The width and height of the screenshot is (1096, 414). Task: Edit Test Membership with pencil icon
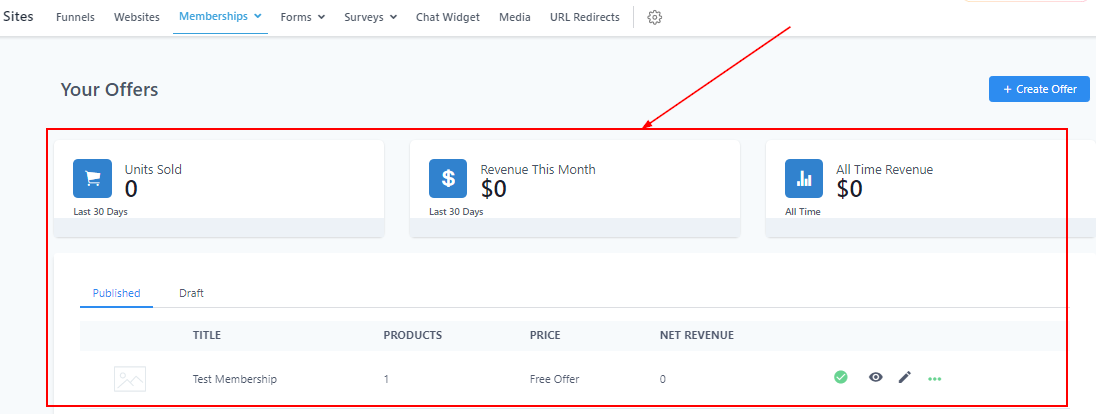pyautogui.click(x=905, y=377)
